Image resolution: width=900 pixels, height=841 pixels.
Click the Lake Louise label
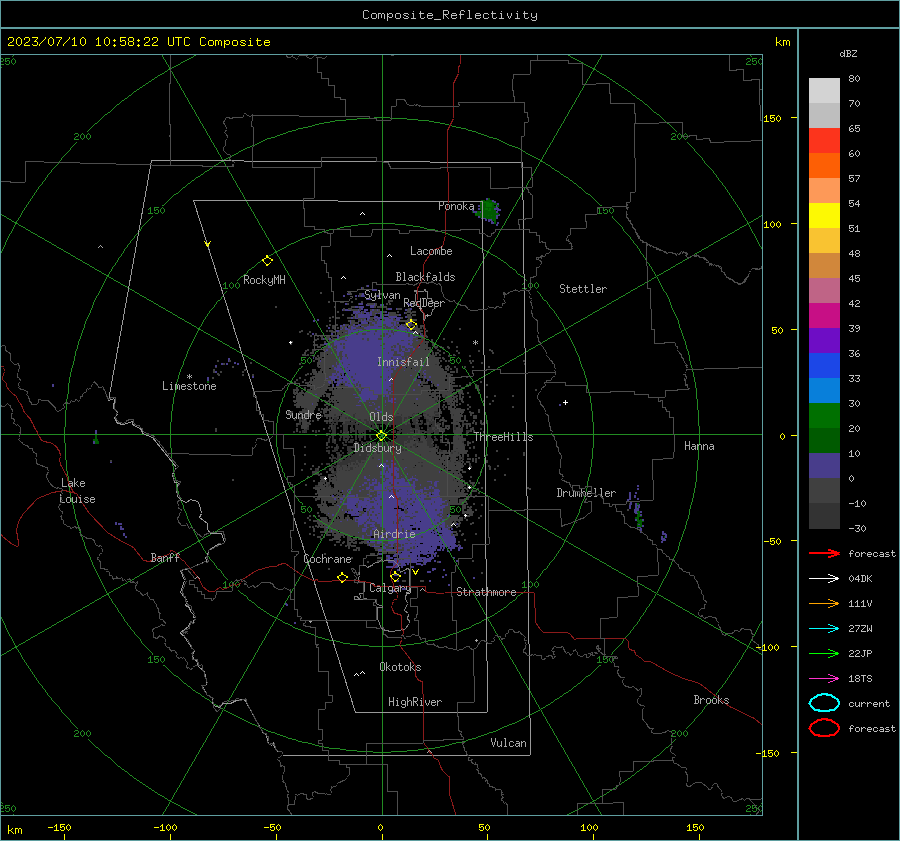77,491
